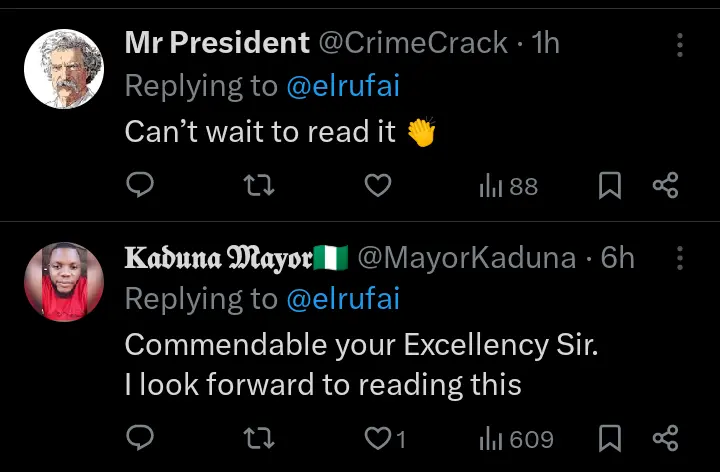
Task: View analytics showing 609 views
Action: tap(516, 438)
